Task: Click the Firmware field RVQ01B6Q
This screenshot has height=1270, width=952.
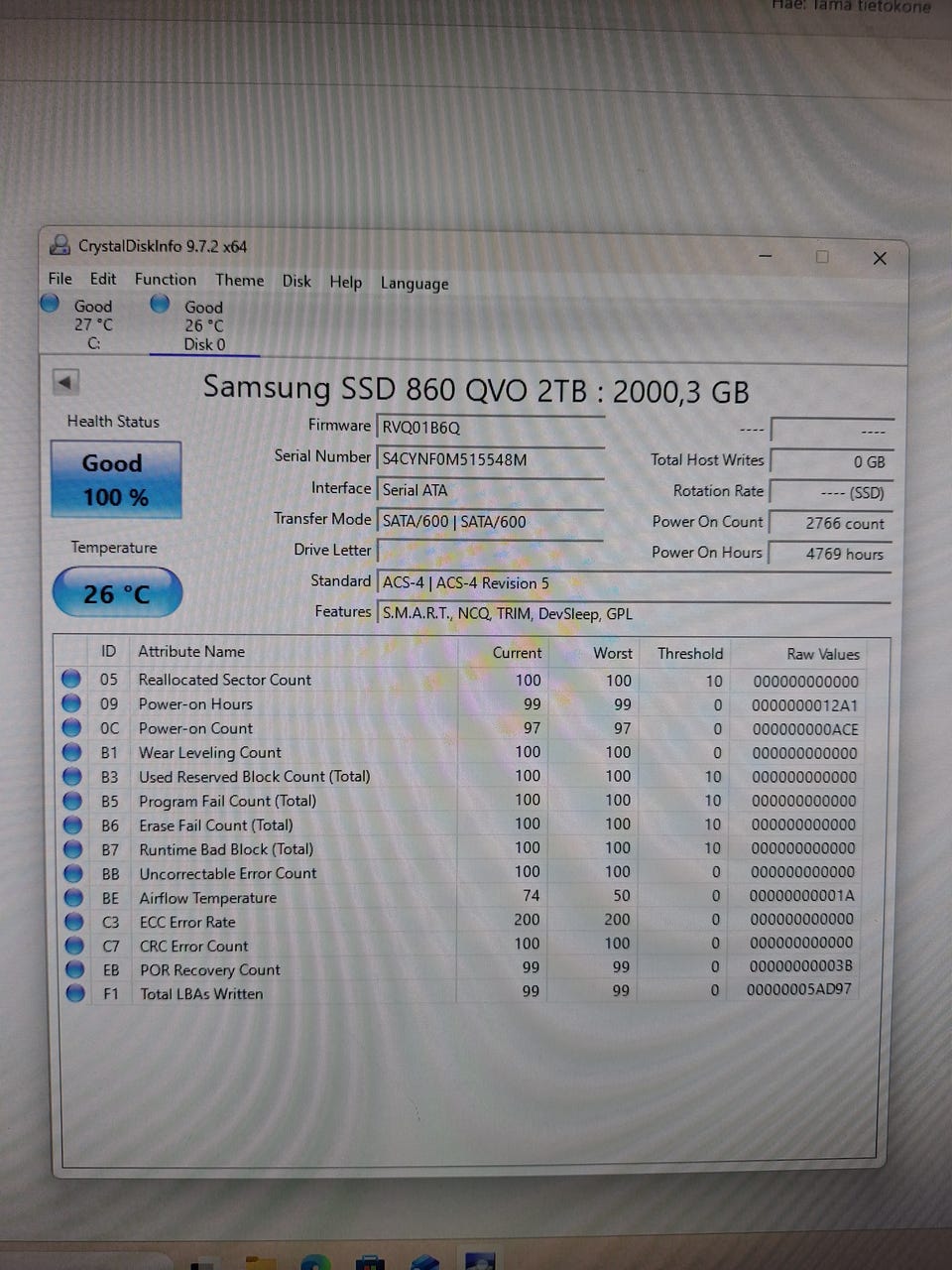Action: click(491, 427)
